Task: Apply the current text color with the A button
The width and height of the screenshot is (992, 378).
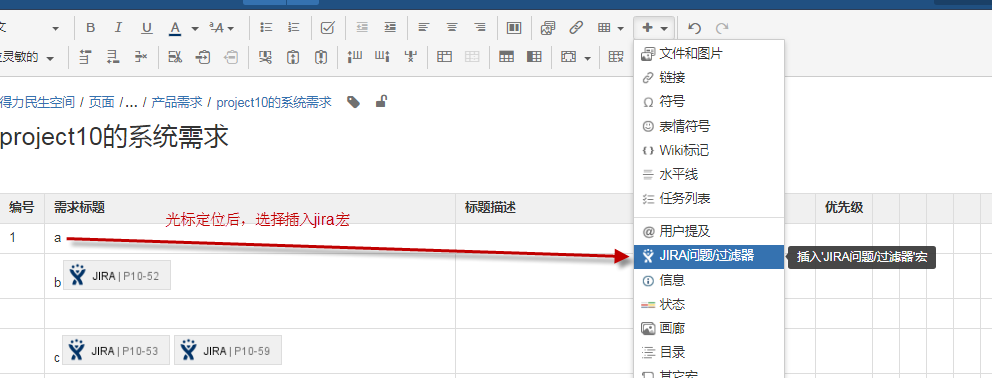Action: coord(175,28)
